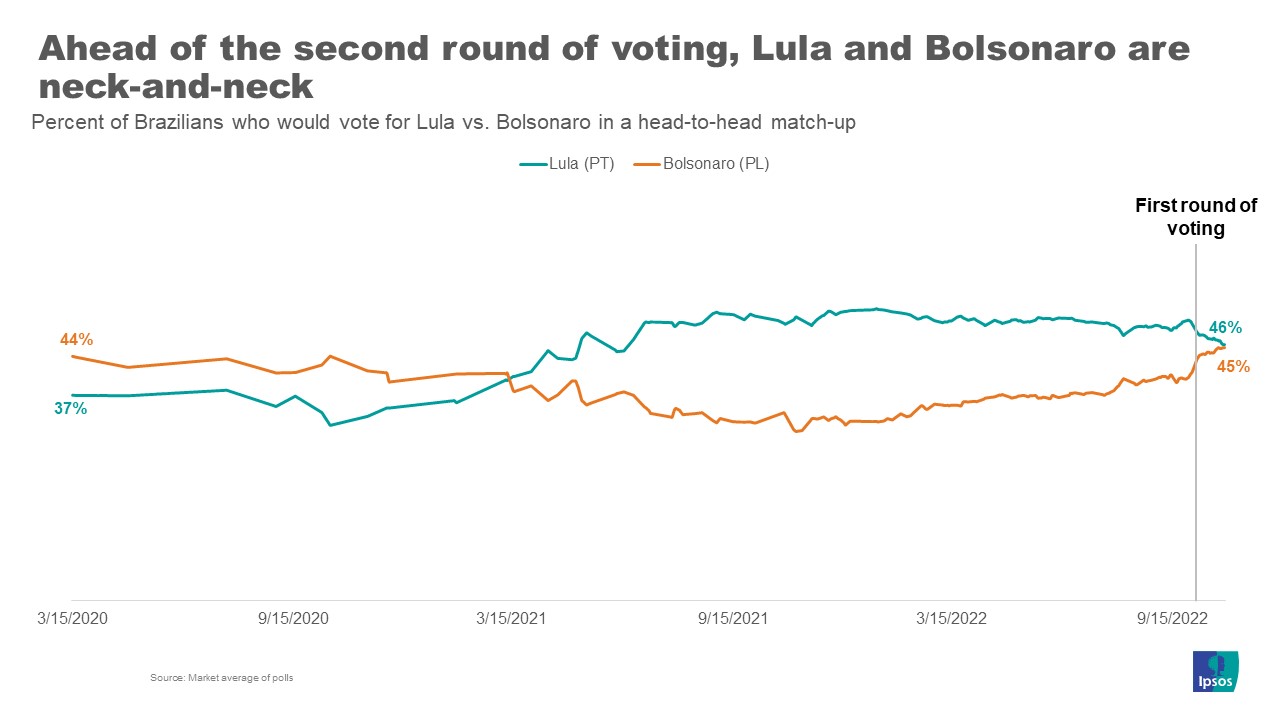
Task: Select the 9/15/2021 axis date
Action: [733, 618]
